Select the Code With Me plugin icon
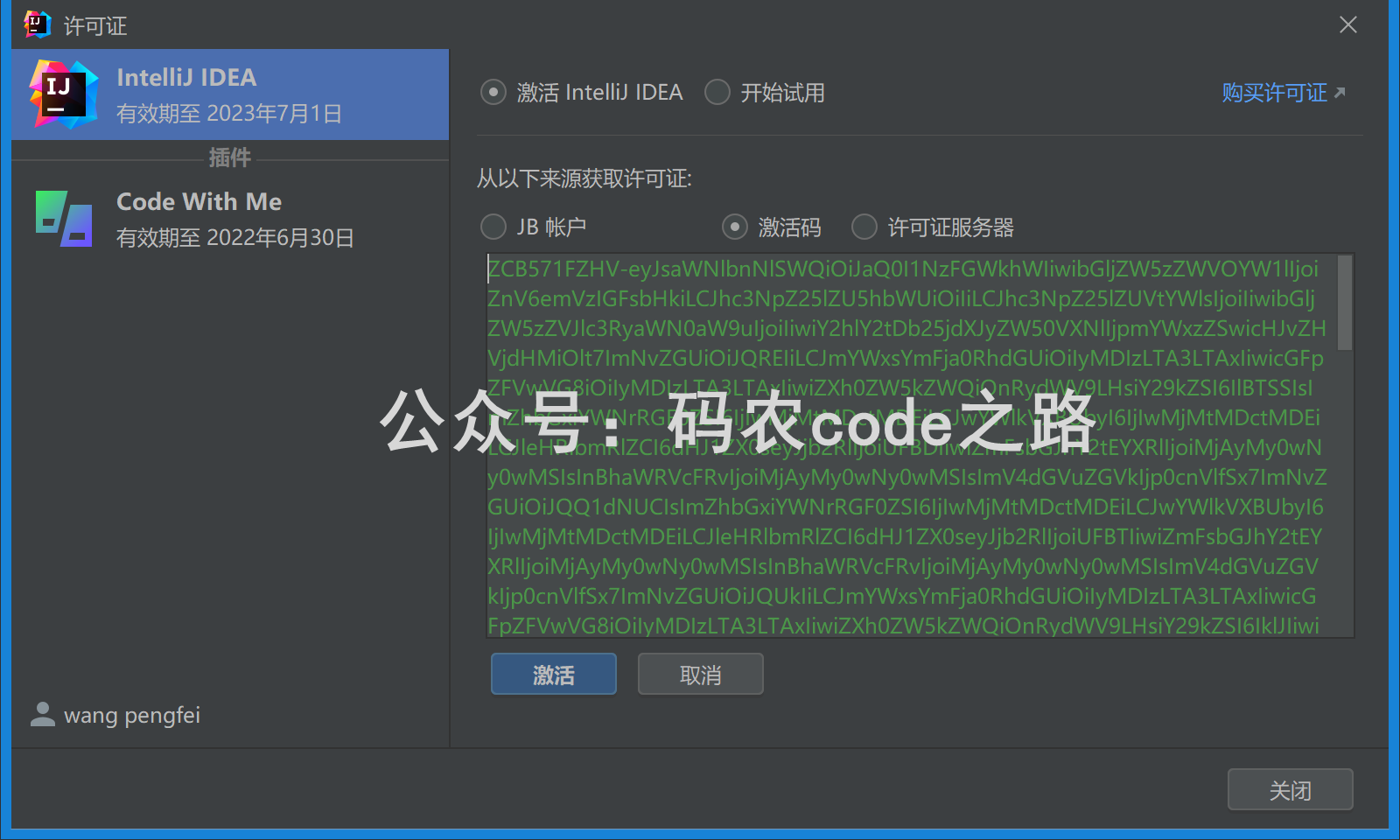 coord(64,219)
